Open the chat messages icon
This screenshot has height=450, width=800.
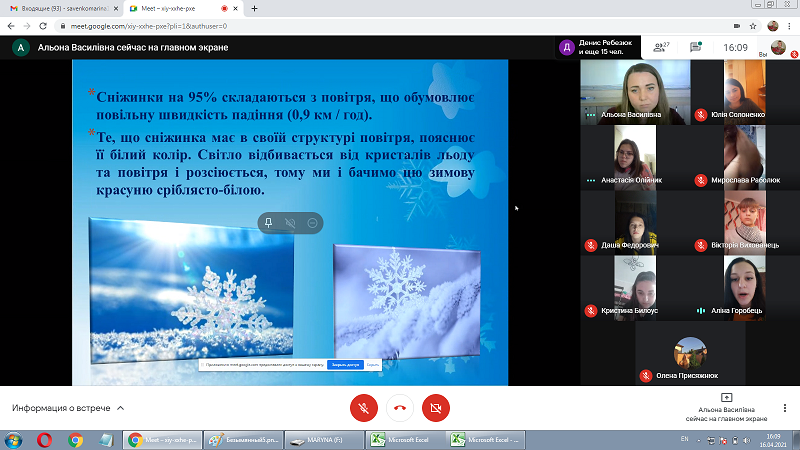696,47
